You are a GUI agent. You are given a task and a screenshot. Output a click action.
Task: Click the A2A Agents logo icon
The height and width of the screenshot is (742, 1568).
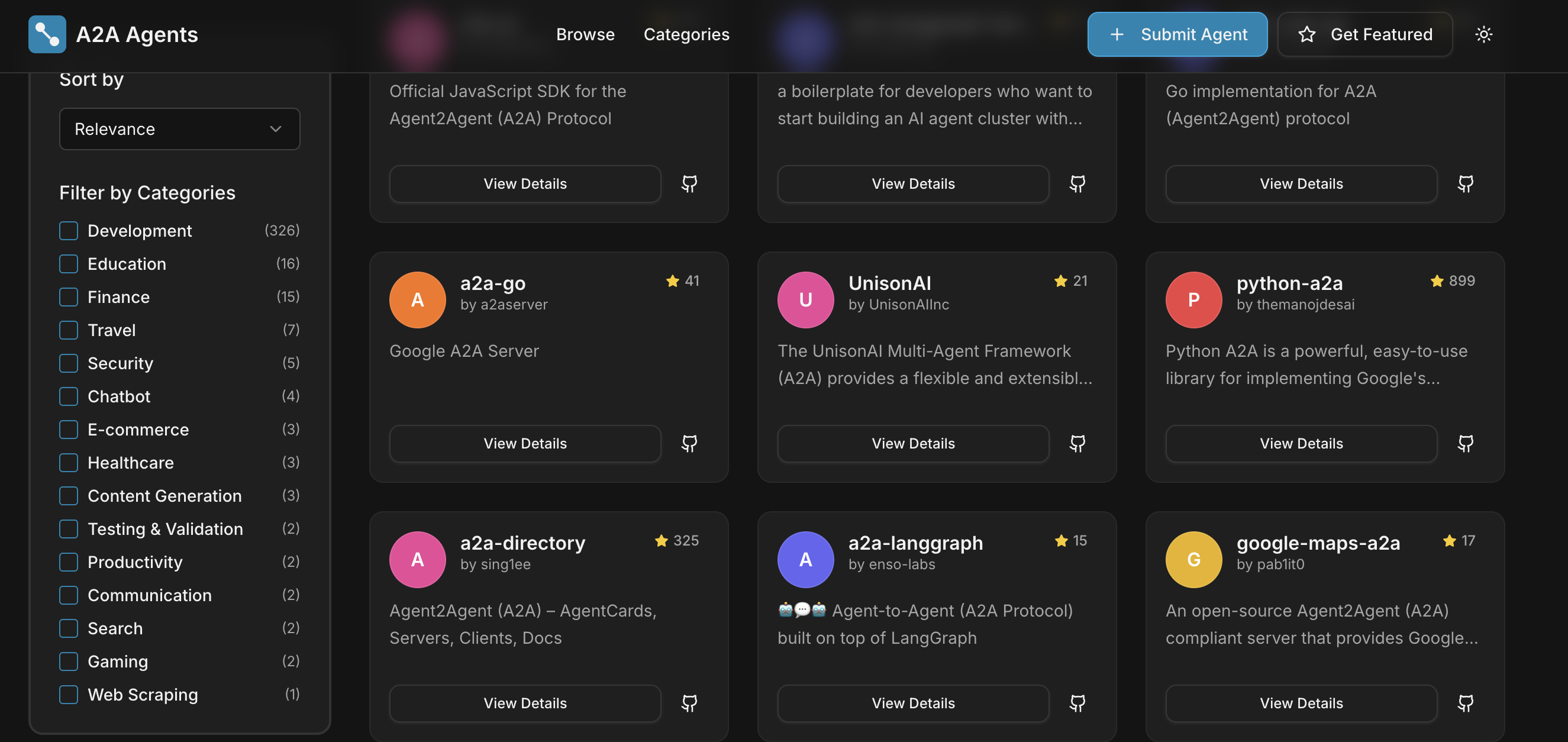coord(47,35)
